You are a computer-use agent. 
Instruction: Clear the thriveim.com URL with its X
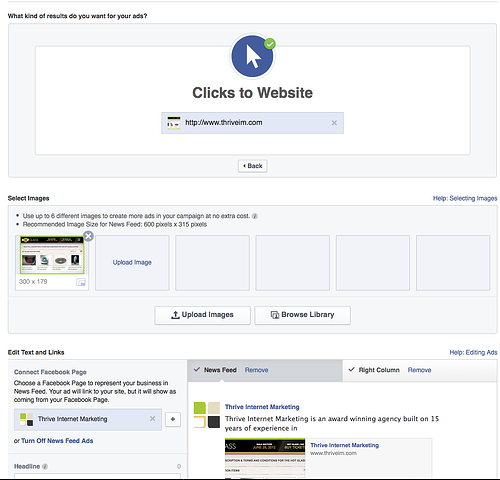tap(334, 123)
